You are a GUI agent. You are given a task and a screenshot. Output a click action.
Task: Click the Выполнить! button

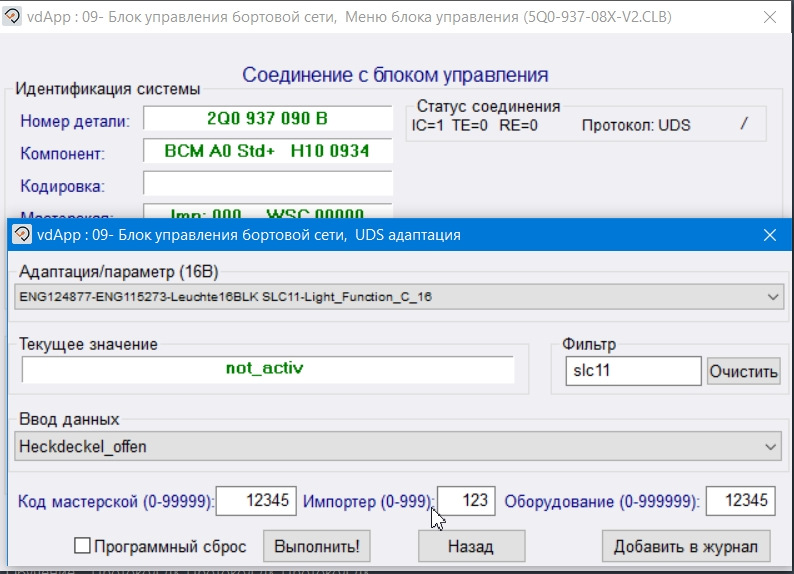(x=316, y=546)
